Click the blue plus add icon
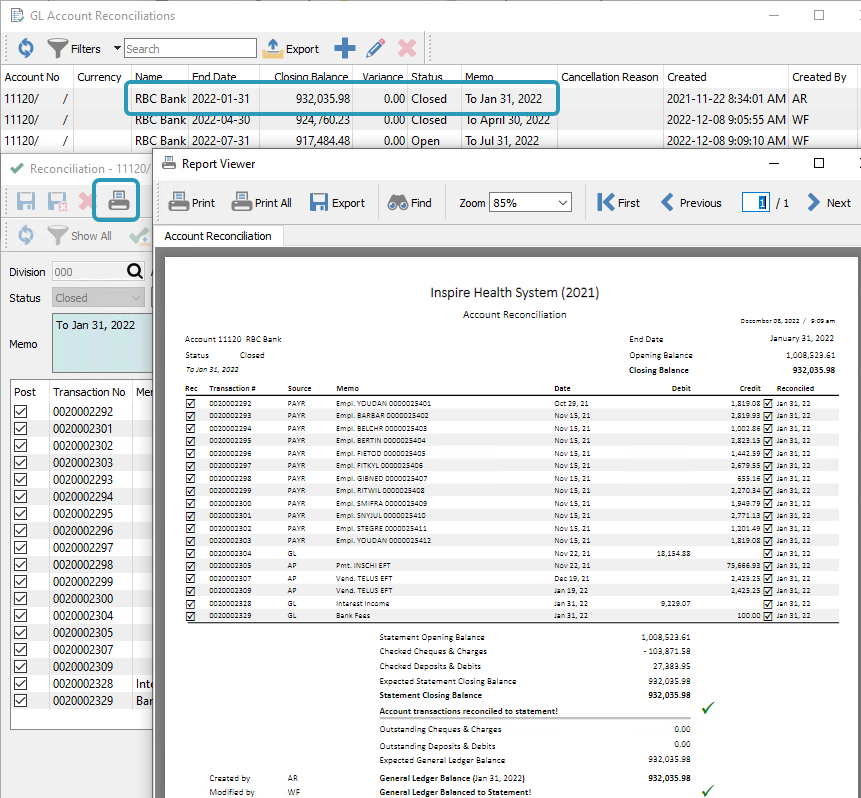The image size is (861, 798). pyautogui.click(x=345, y=48)
